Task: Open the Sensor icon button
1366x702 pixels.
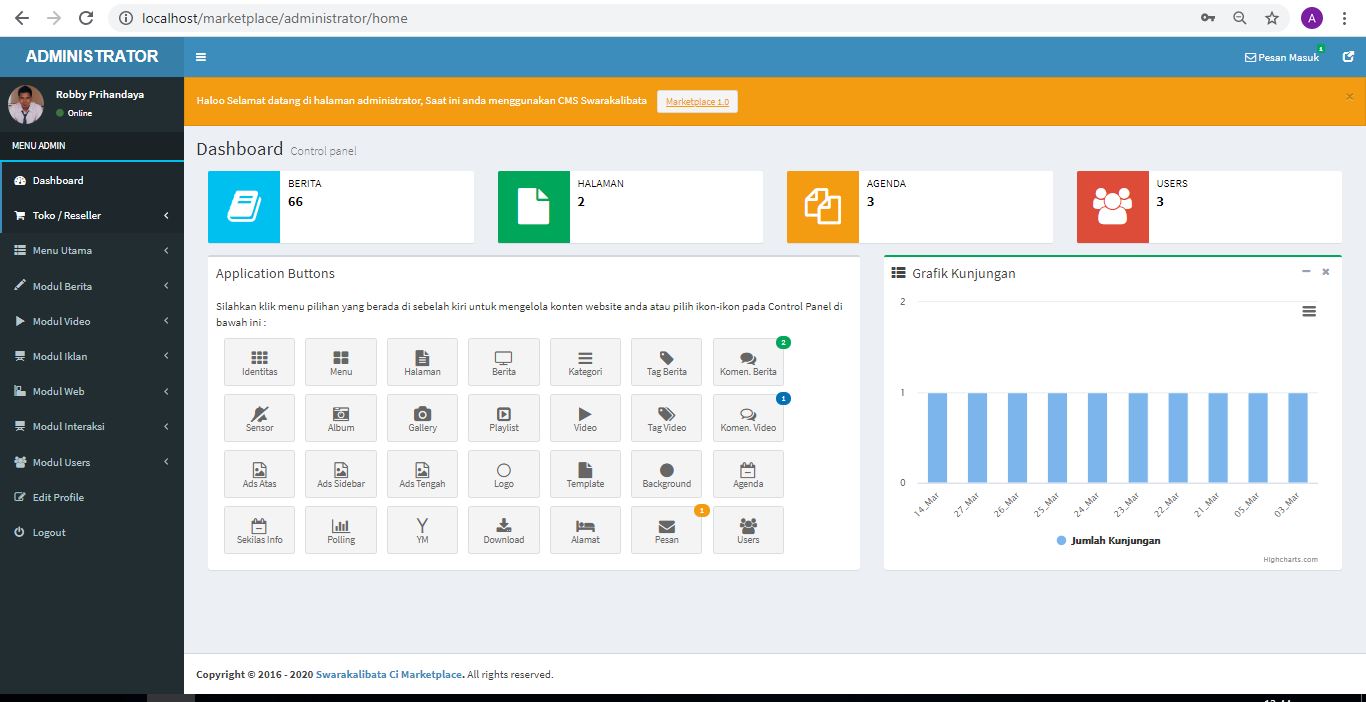Action: click(259, 418)
